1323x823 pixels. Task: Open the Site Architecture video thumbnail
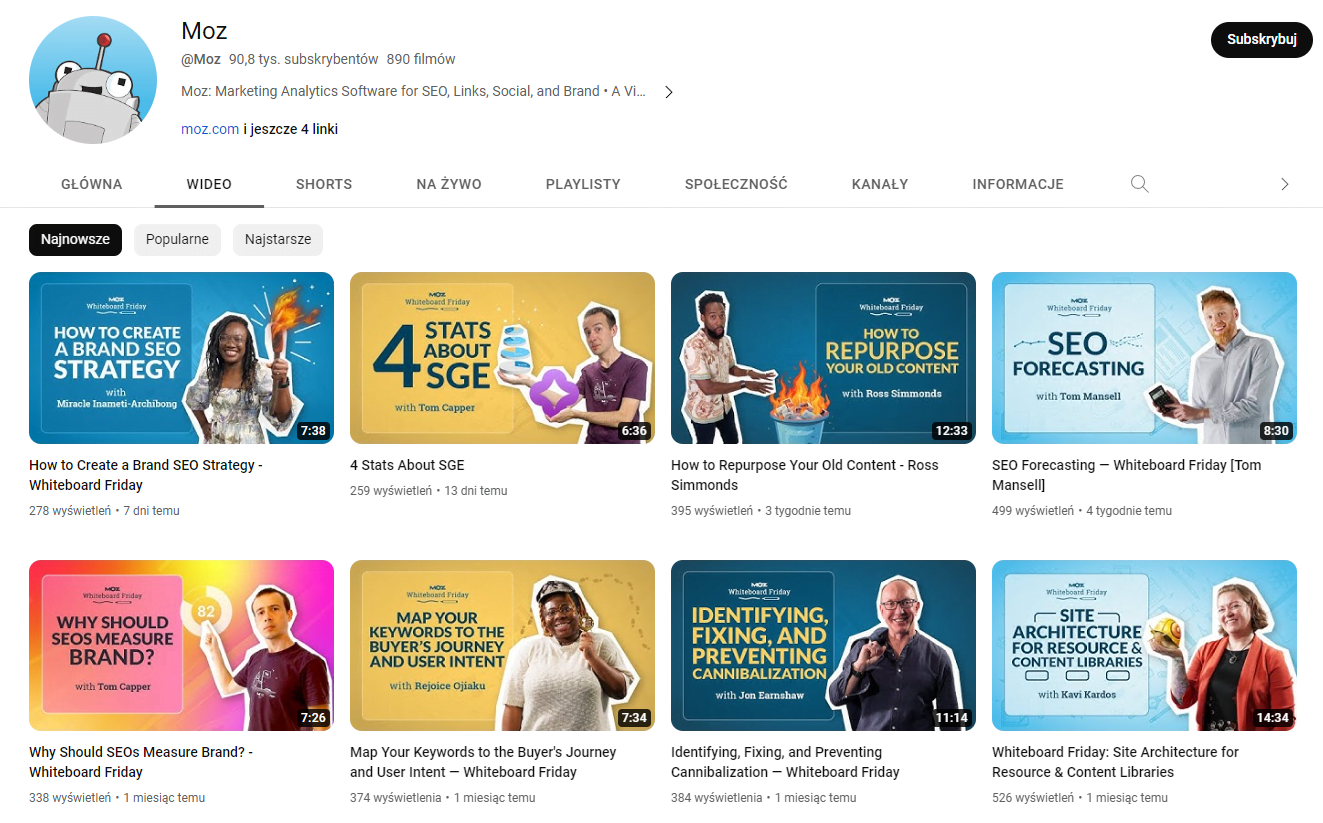[1144, 645]
